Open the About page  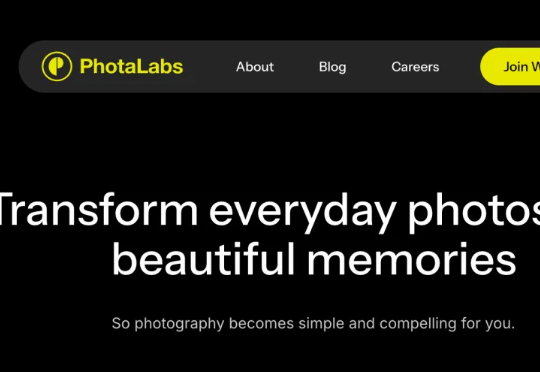255,67
